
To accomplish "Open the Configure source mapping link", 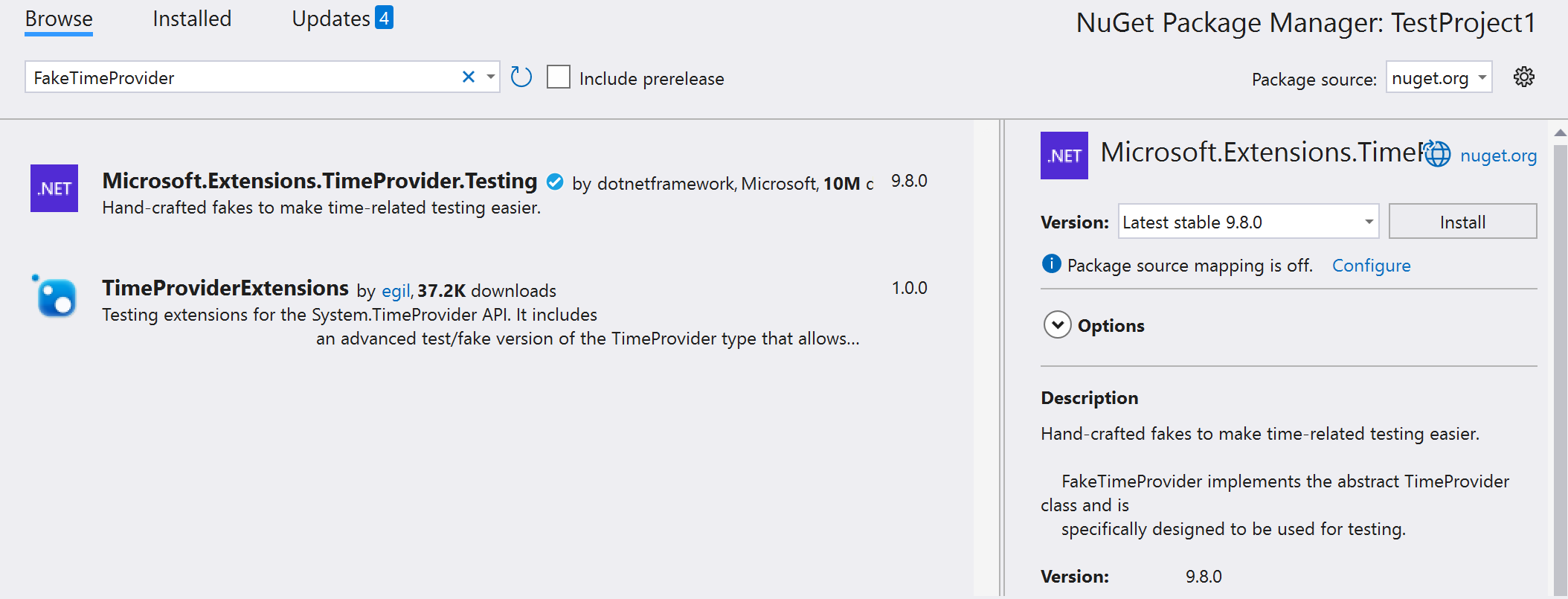I will 1371,266.
